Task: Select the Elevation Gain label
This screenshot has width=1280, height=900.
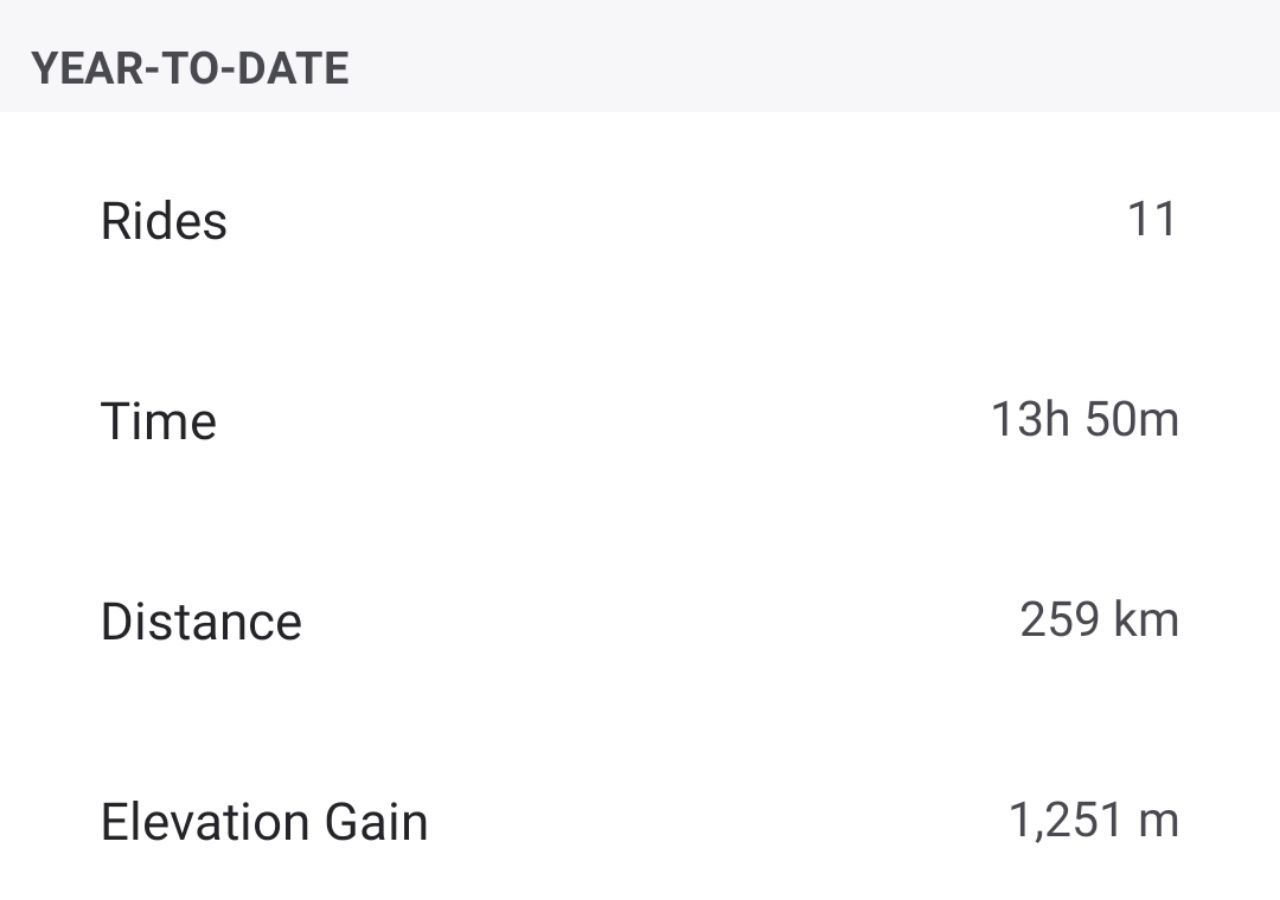Action: pyautogui.click(x=264, y=822)
